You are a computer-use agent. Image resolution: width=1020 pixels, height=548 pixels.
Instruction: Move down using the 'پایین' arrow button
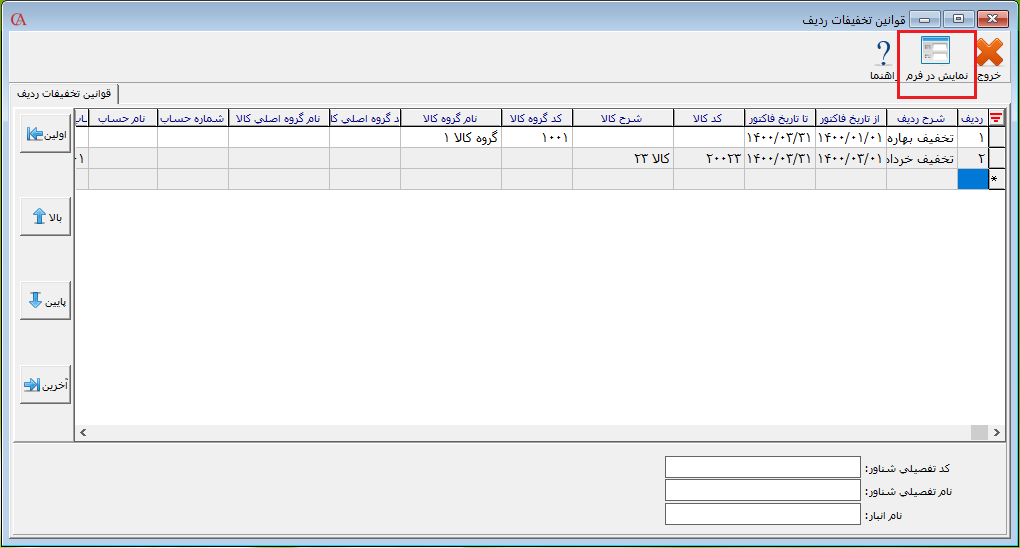coord(45,301)
